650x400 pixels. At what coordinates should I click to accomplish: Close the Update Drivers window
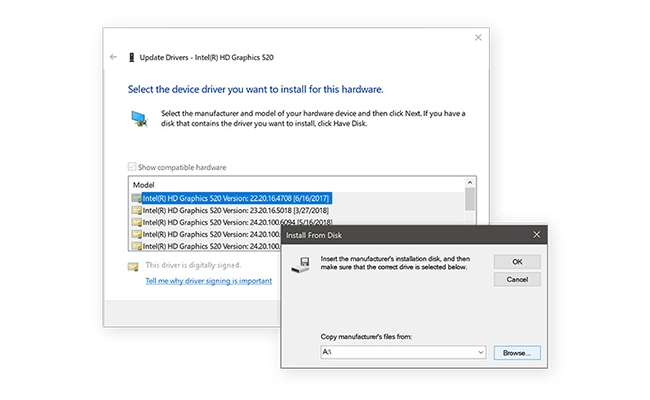pyautogui.click(x=478, y=38)
